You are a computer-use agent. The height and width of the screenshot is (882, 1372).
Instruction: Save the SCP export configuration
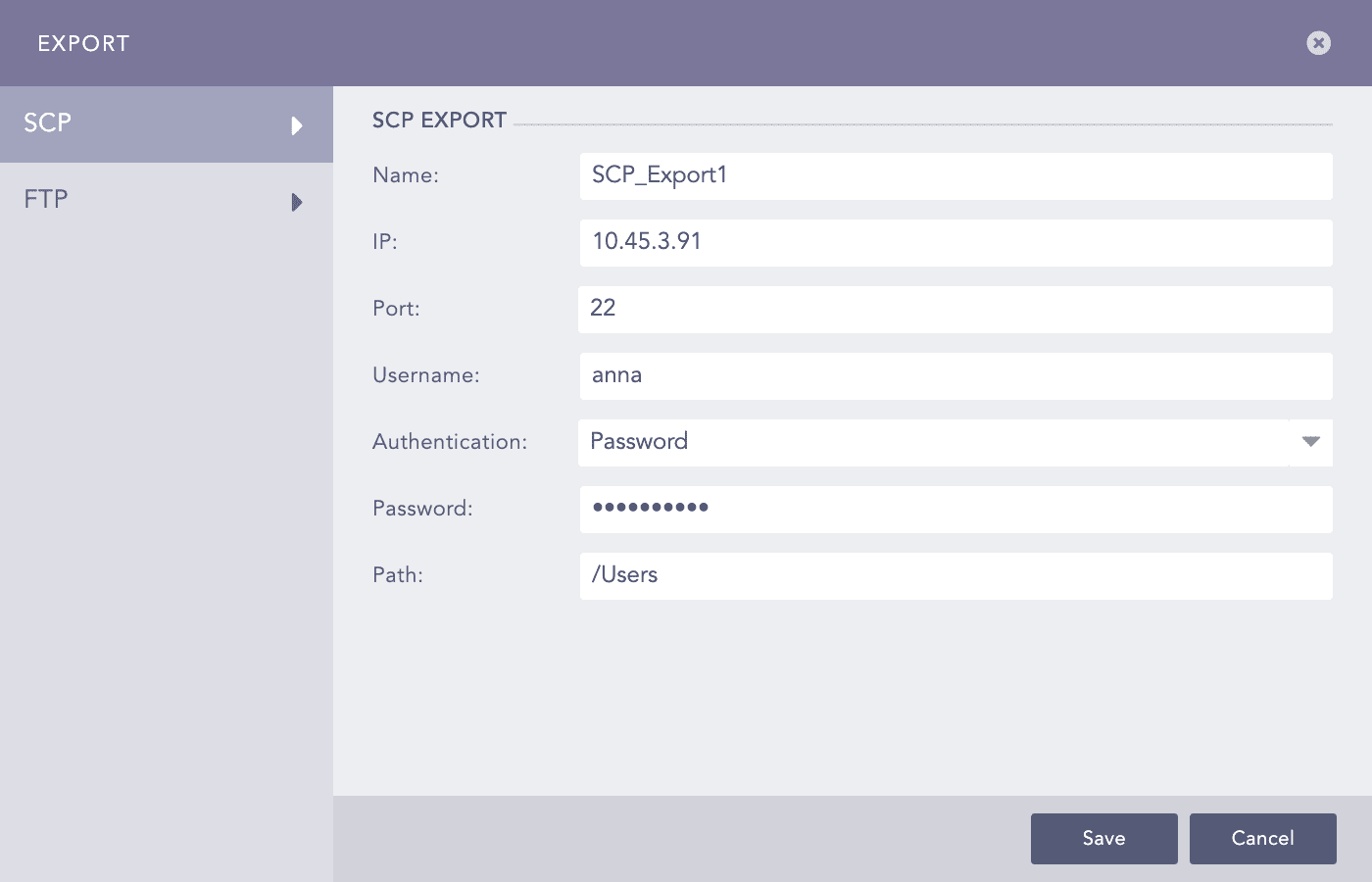tap(1103, 838)
